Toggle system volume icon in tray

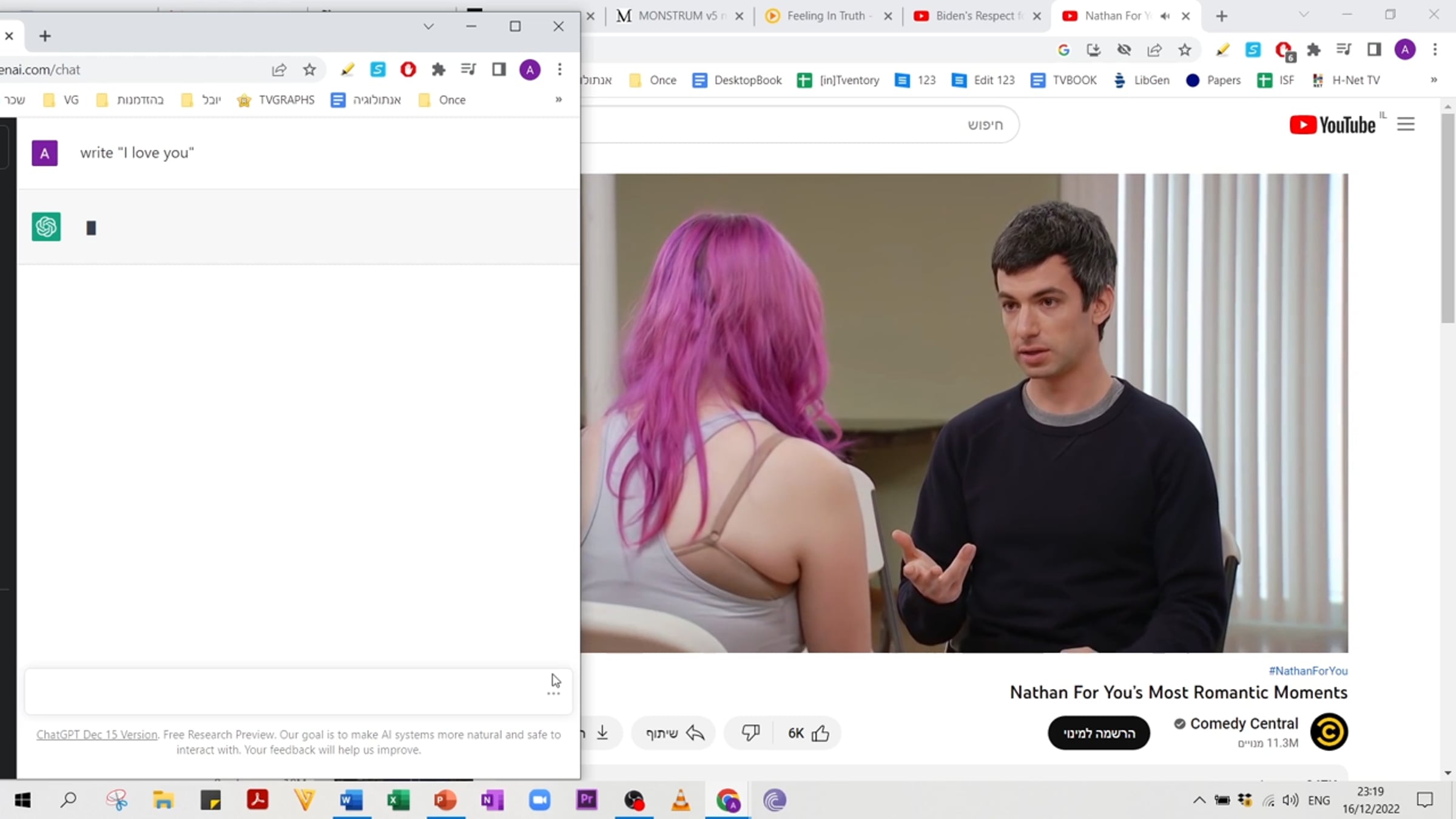tap(1290, 800)
